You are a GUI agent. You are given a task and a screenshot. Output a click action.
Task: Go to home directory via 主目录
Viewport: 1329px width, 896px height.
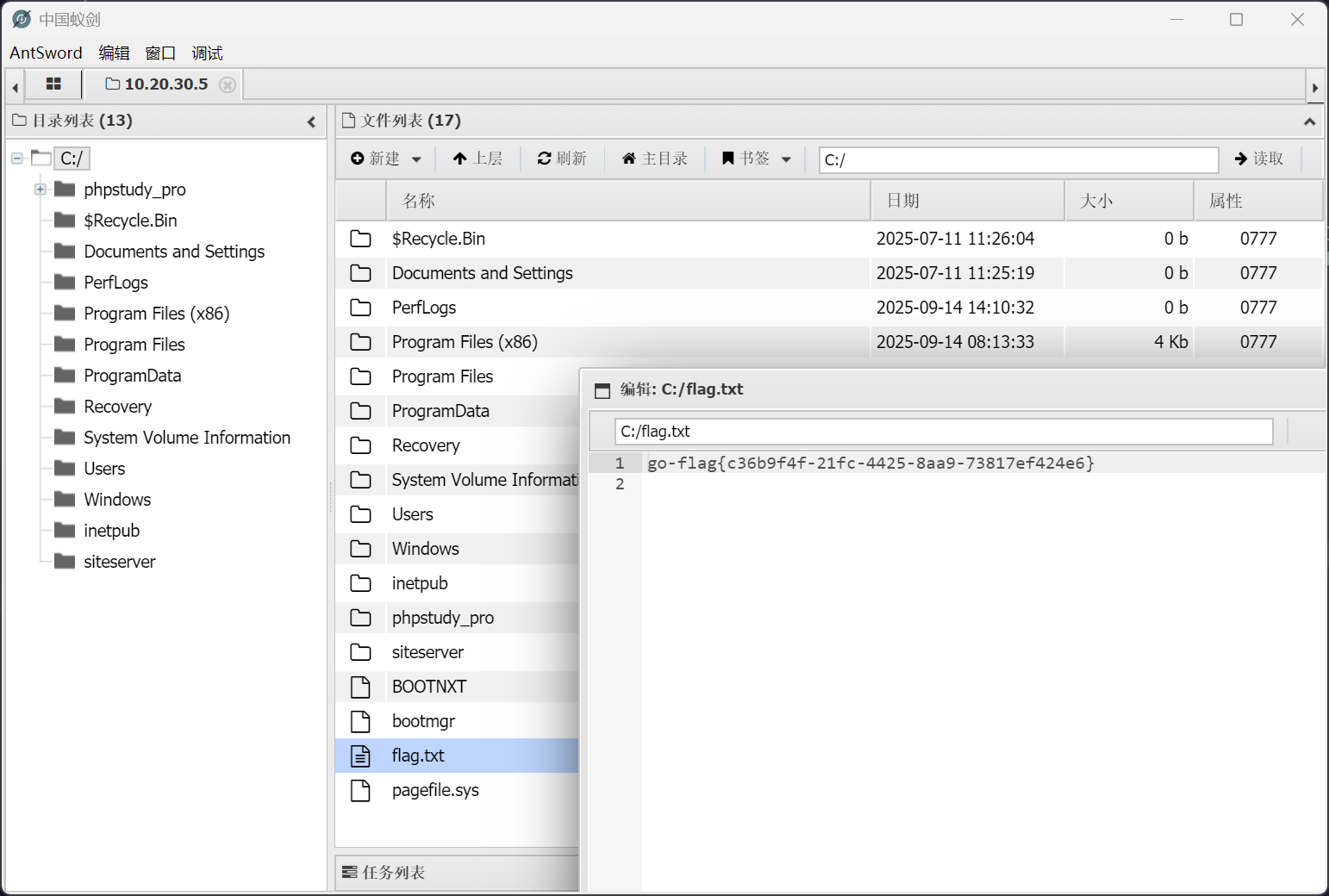[x=655, y=159]
